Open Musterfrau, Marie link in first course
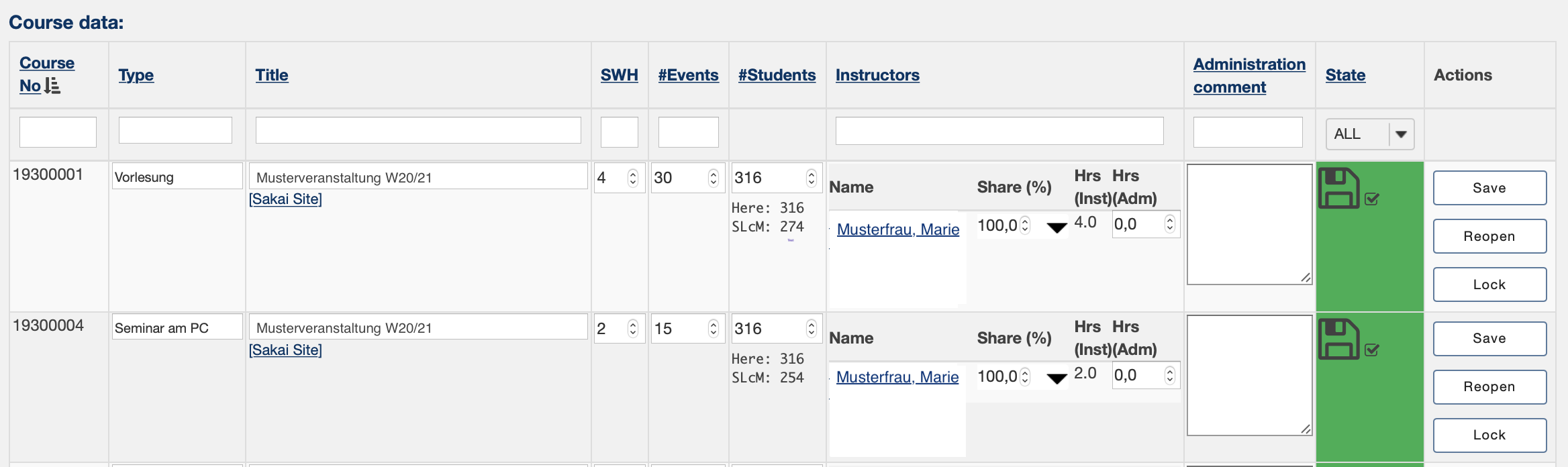This screenshot has height=467, width=1568. [x=898, y=229]
